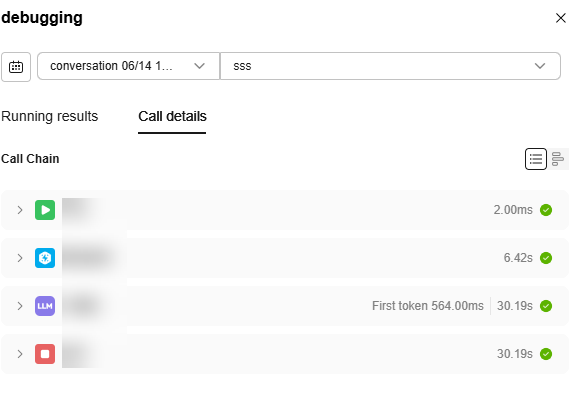Screen dimensions: 571x402
Task: Open the sss dropdown selector
Action: [x=390, y=66]
